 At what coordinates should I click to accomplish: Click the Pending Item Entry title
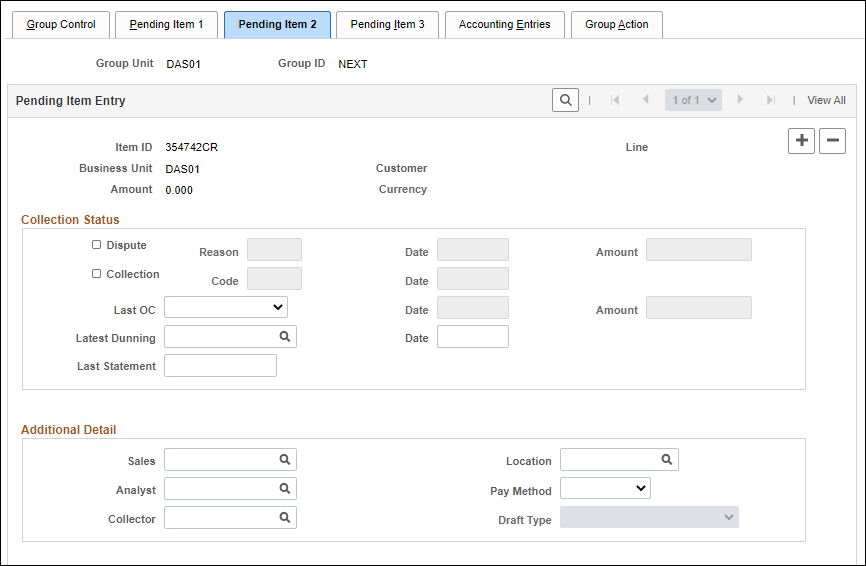[x=71, y=100]
